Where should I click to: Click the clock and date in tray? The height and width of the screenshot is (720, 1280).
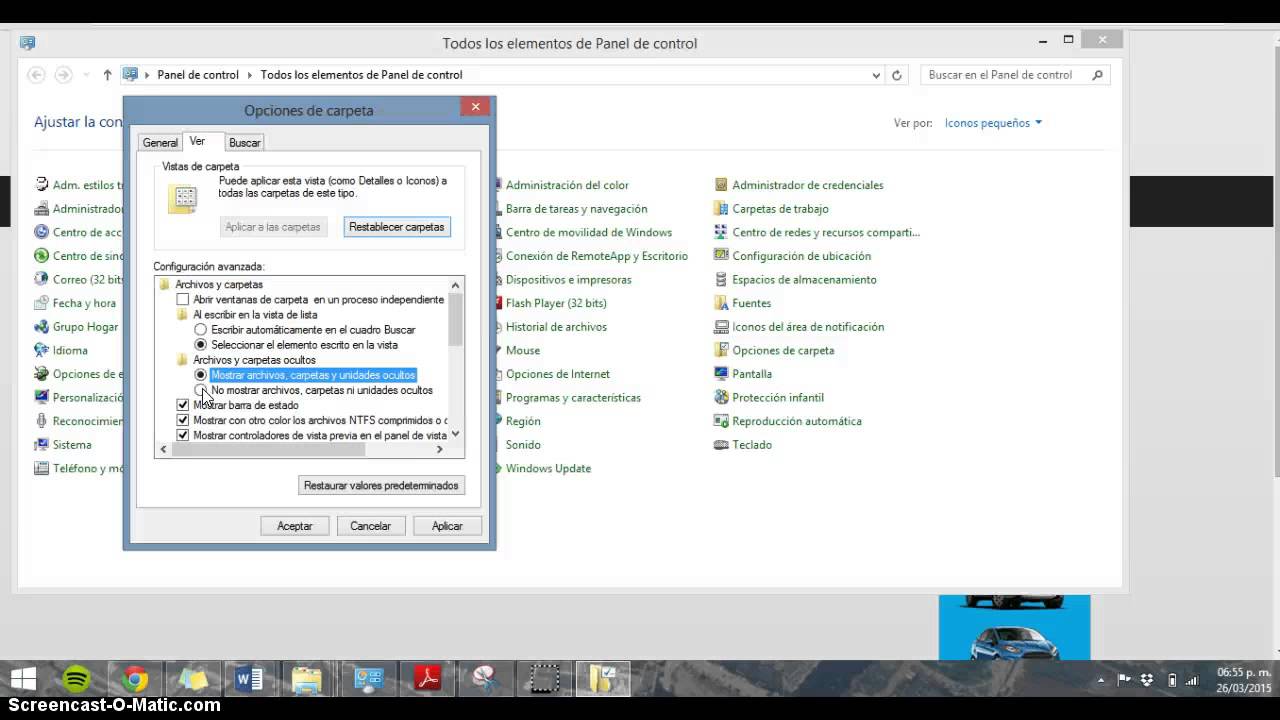1243,680
